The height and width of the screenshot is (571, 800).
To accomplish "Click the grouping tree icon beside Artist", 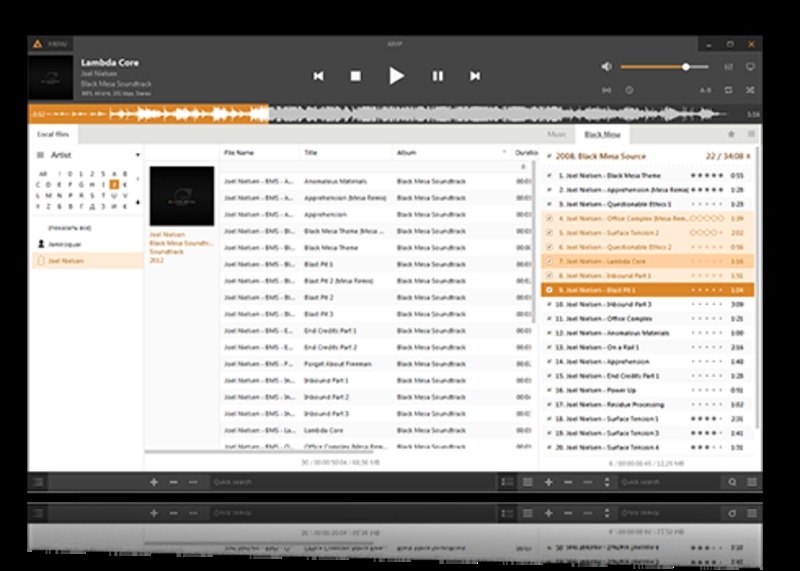I will click(x=40, y=155).
